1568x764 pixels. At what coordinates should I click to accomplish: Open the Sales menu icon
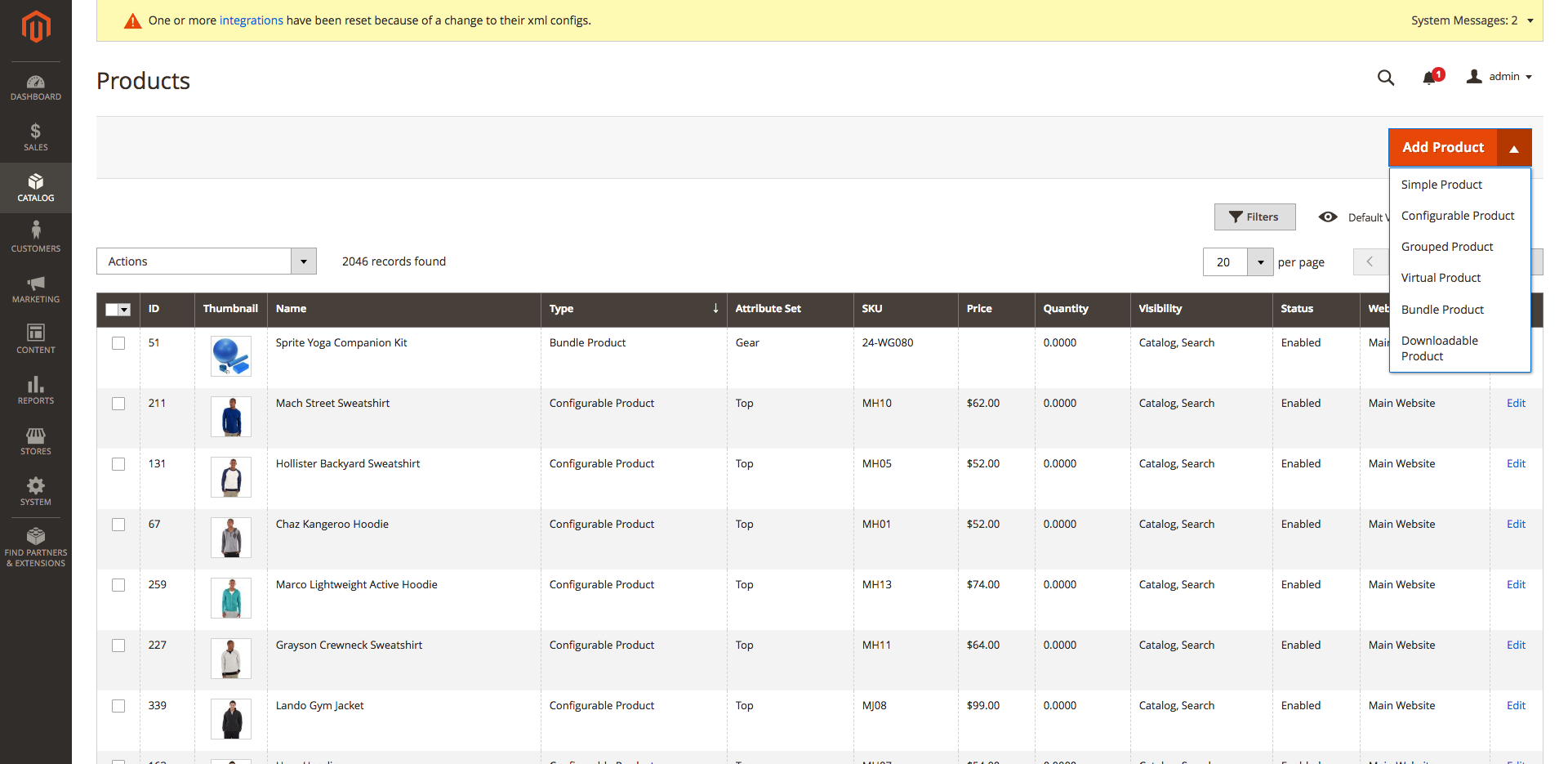click(x=36, y=136)
